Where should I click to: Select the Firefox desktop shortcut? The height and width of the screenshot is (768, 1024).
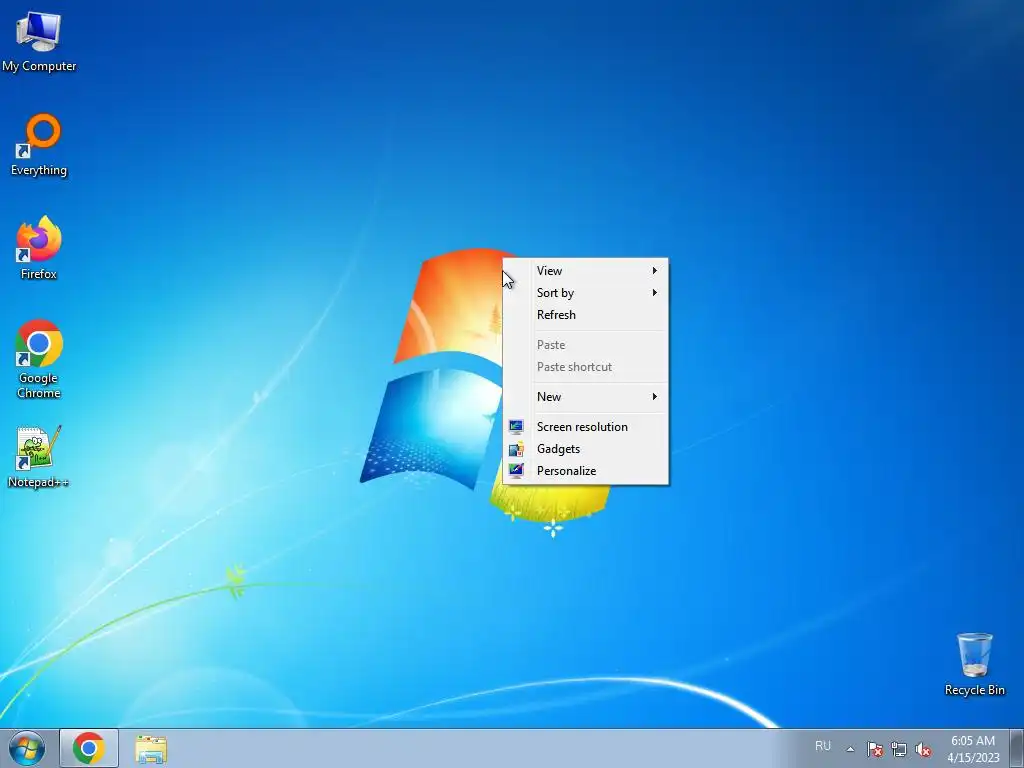tap(39, 248)
